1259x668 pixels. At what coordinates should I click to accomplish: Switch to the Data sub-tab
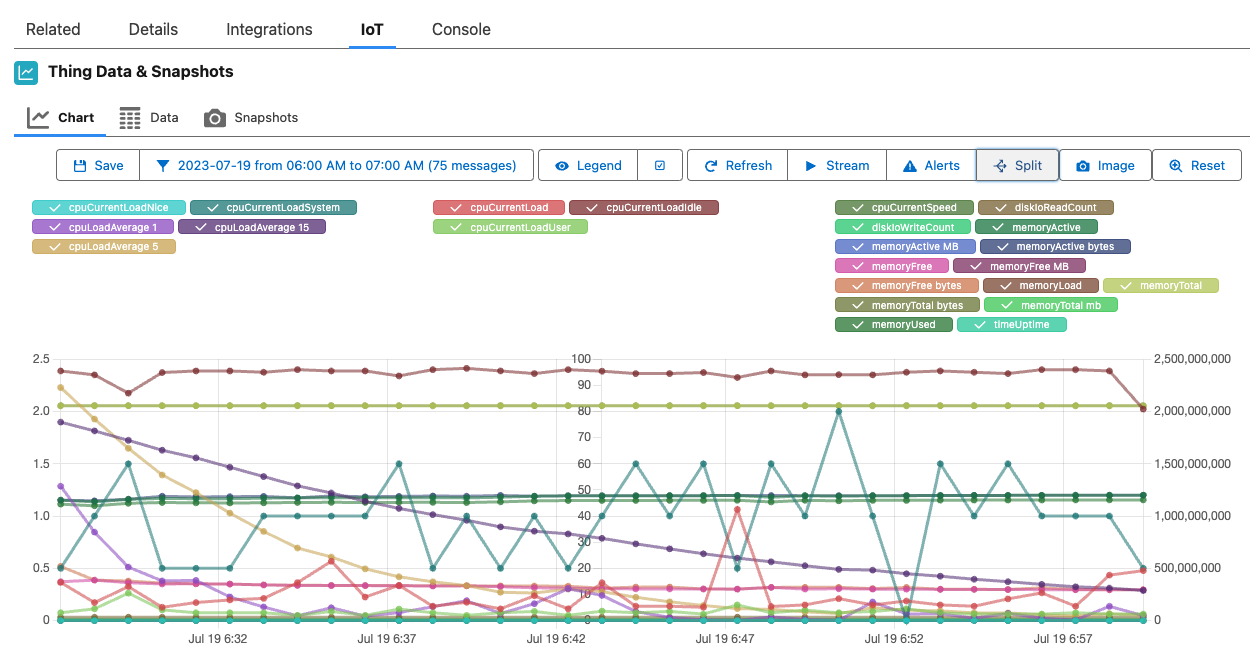click(x=149, y=118)
